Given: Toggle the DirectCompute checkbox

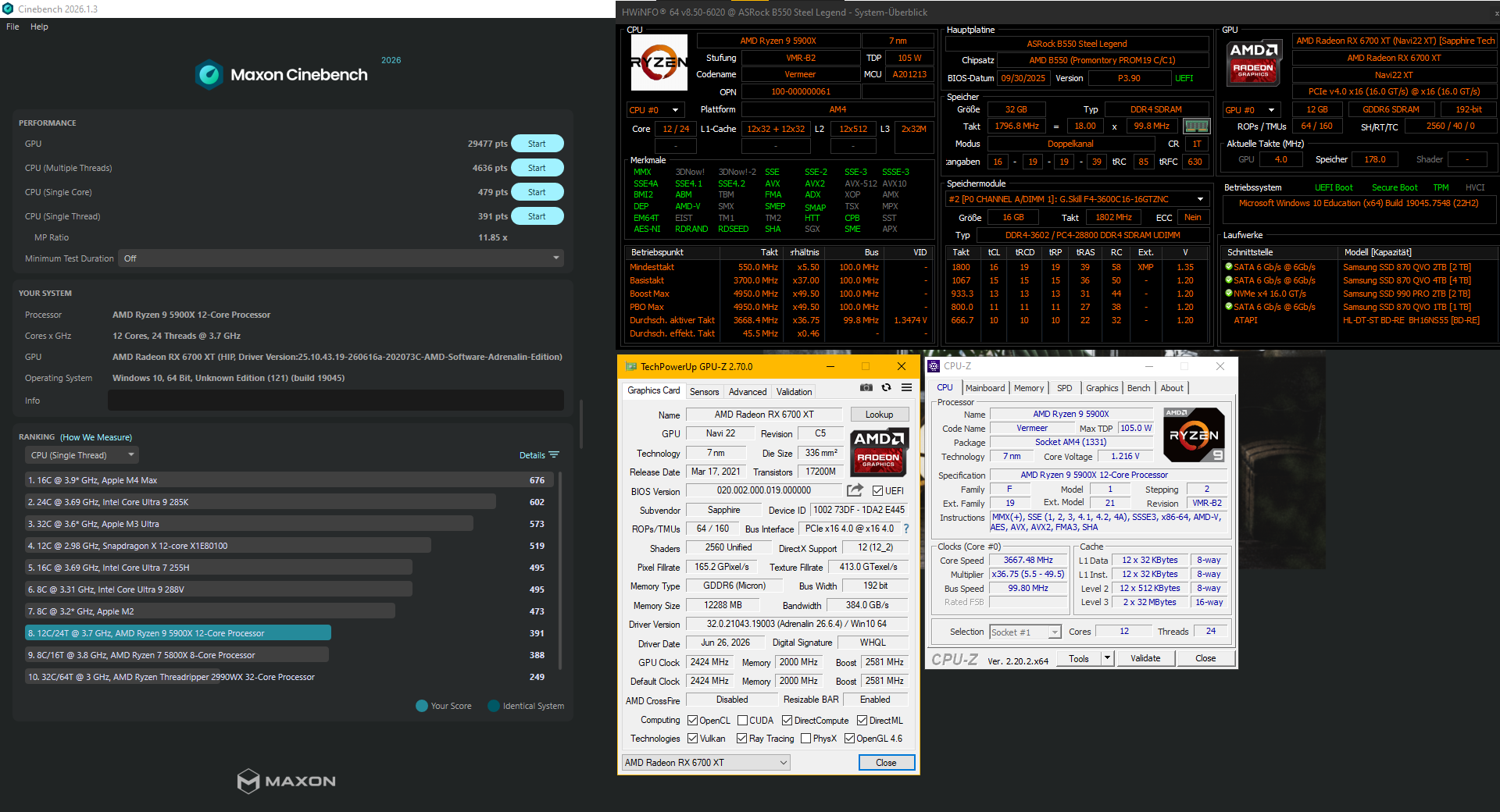Looking at the screenshot, I should pos(787,721).
